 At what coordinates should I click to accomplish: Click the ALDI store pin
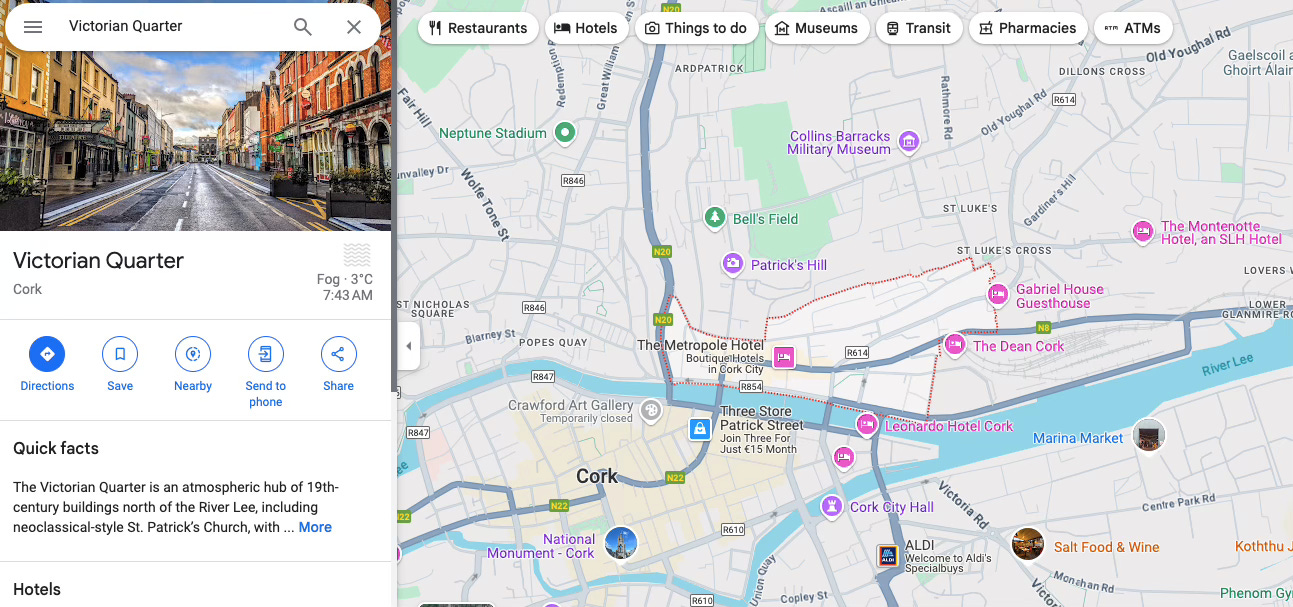(x=887, y=555)
